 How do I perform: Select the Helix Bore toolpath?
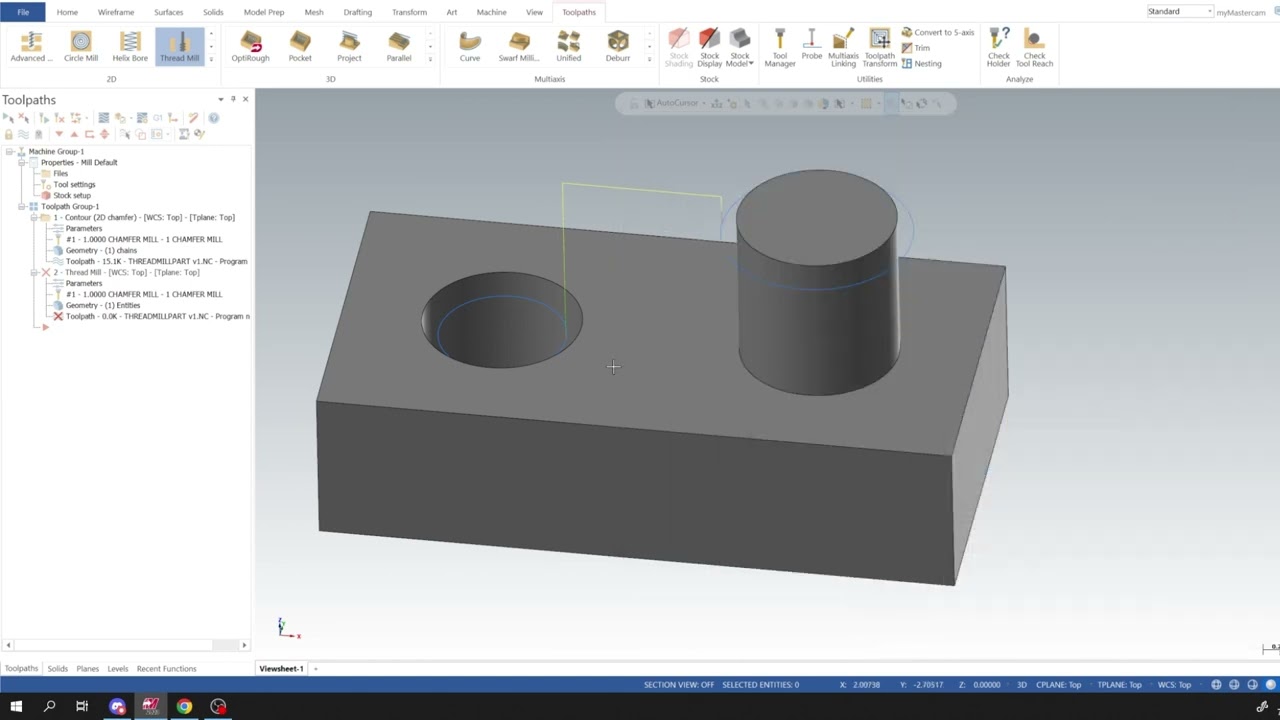tap(130, 47)
